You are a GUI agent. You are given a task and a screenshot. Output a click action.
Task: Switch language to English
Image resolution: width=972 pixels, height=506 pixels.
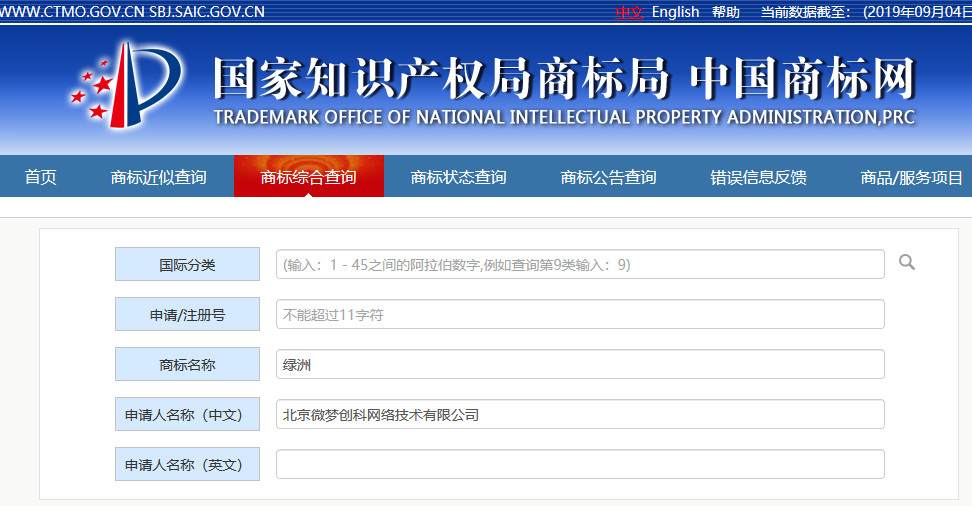[675, 12]
